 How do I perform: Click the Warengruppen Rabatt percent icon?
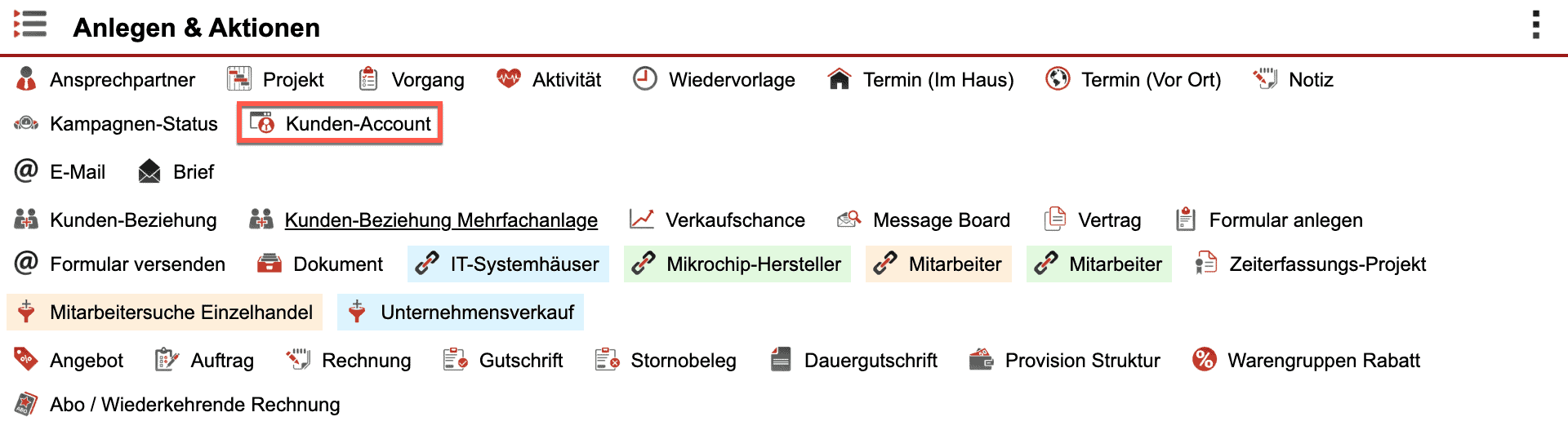tap(1204, 360)
